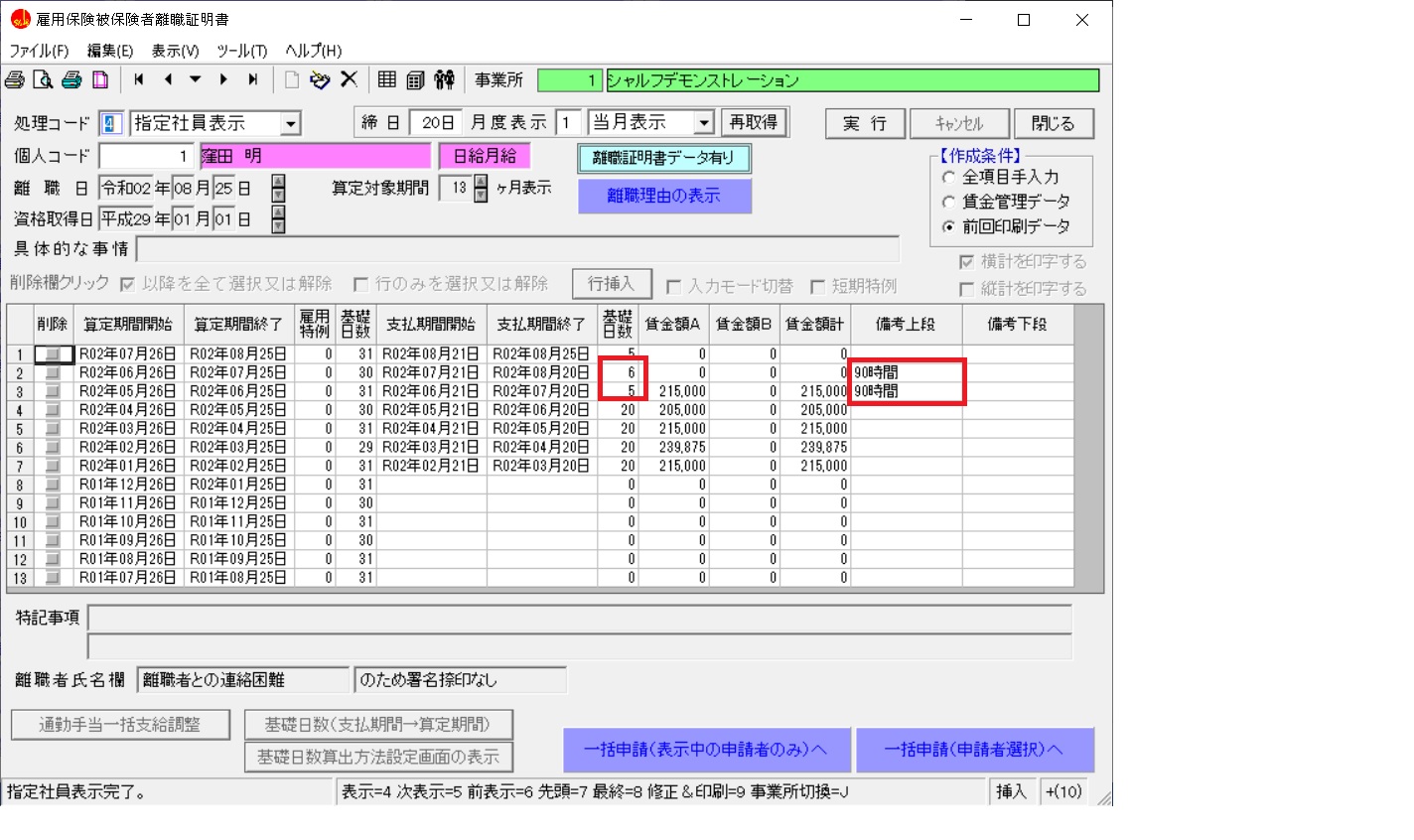Toggle 縦計を印字する checkbox

(x=966, y=289)
